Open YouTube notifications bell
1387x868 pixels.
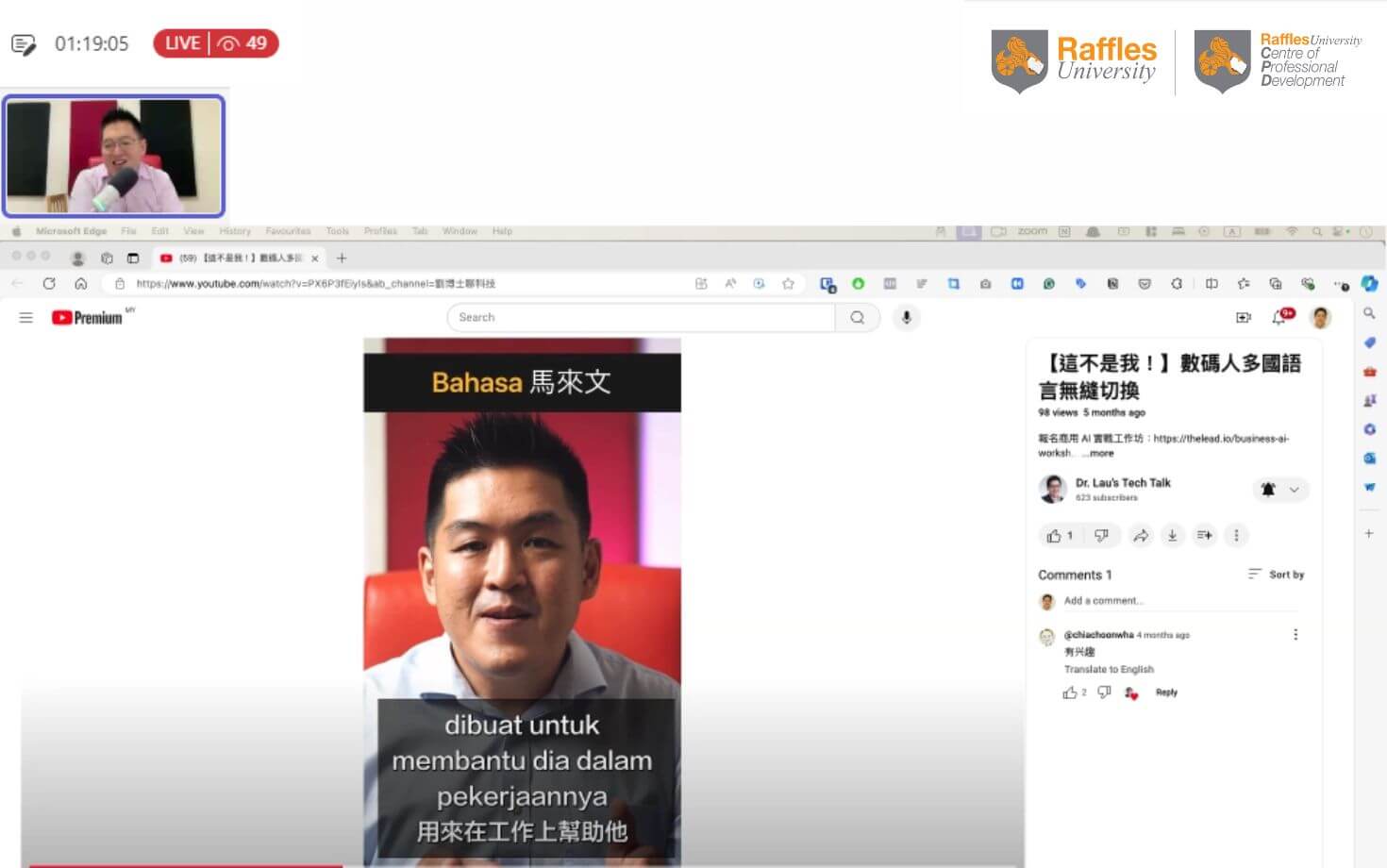pos(1279,318)
